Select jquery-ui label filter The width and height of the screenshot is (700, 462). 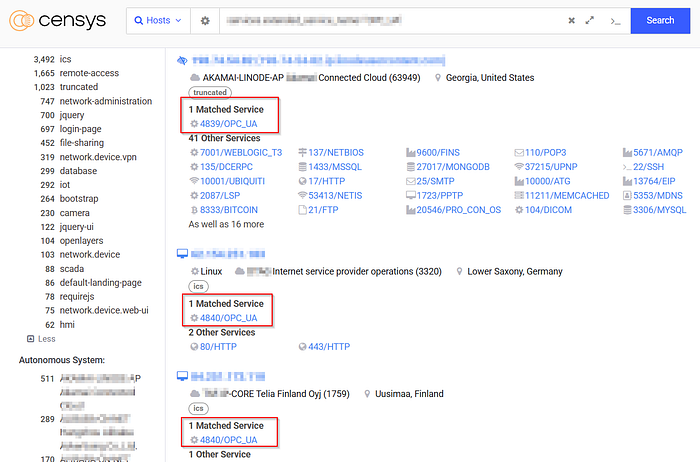pyautogui.click(x=76, y=227)
